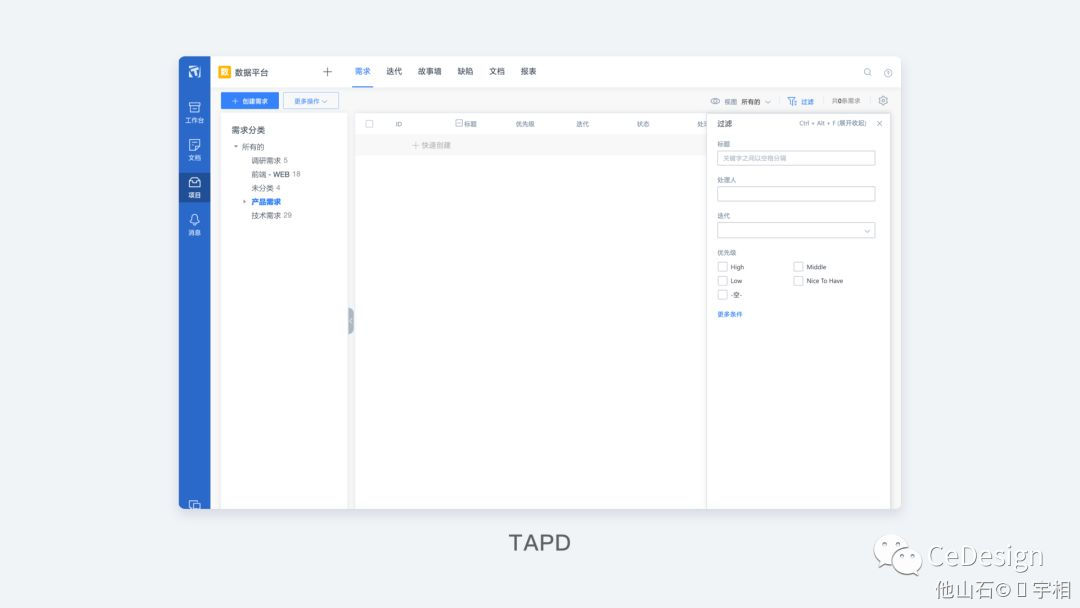Open the 工作台 workbench sidebar icon

[x=194, y=112]
